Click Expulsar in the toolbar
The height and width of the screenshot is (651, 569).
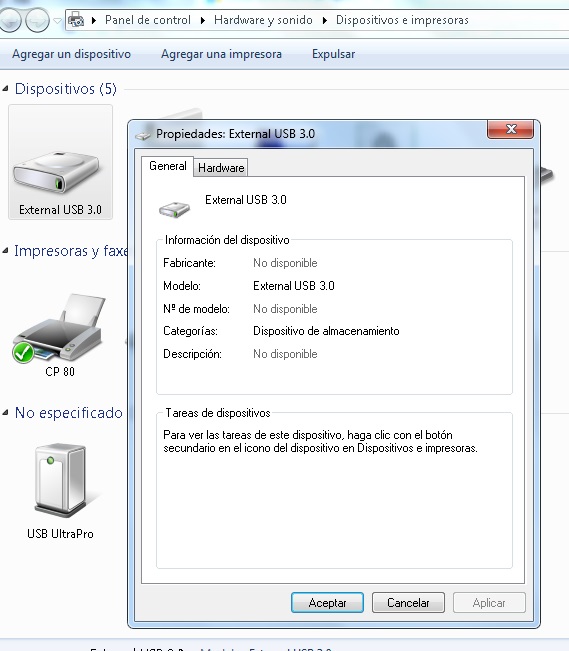point(334,54)
